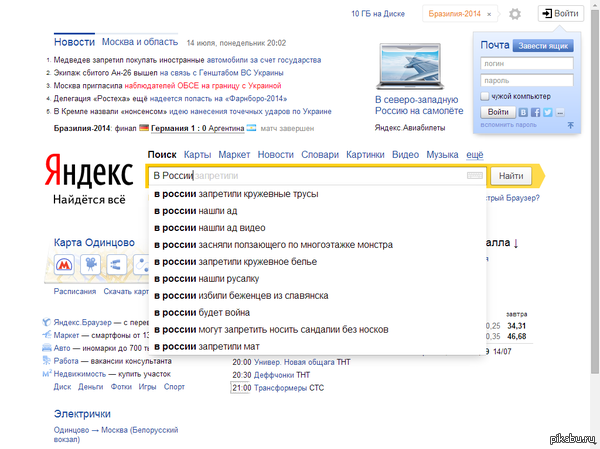Select suggestion в россии нашли ад видео

(318, 228)
